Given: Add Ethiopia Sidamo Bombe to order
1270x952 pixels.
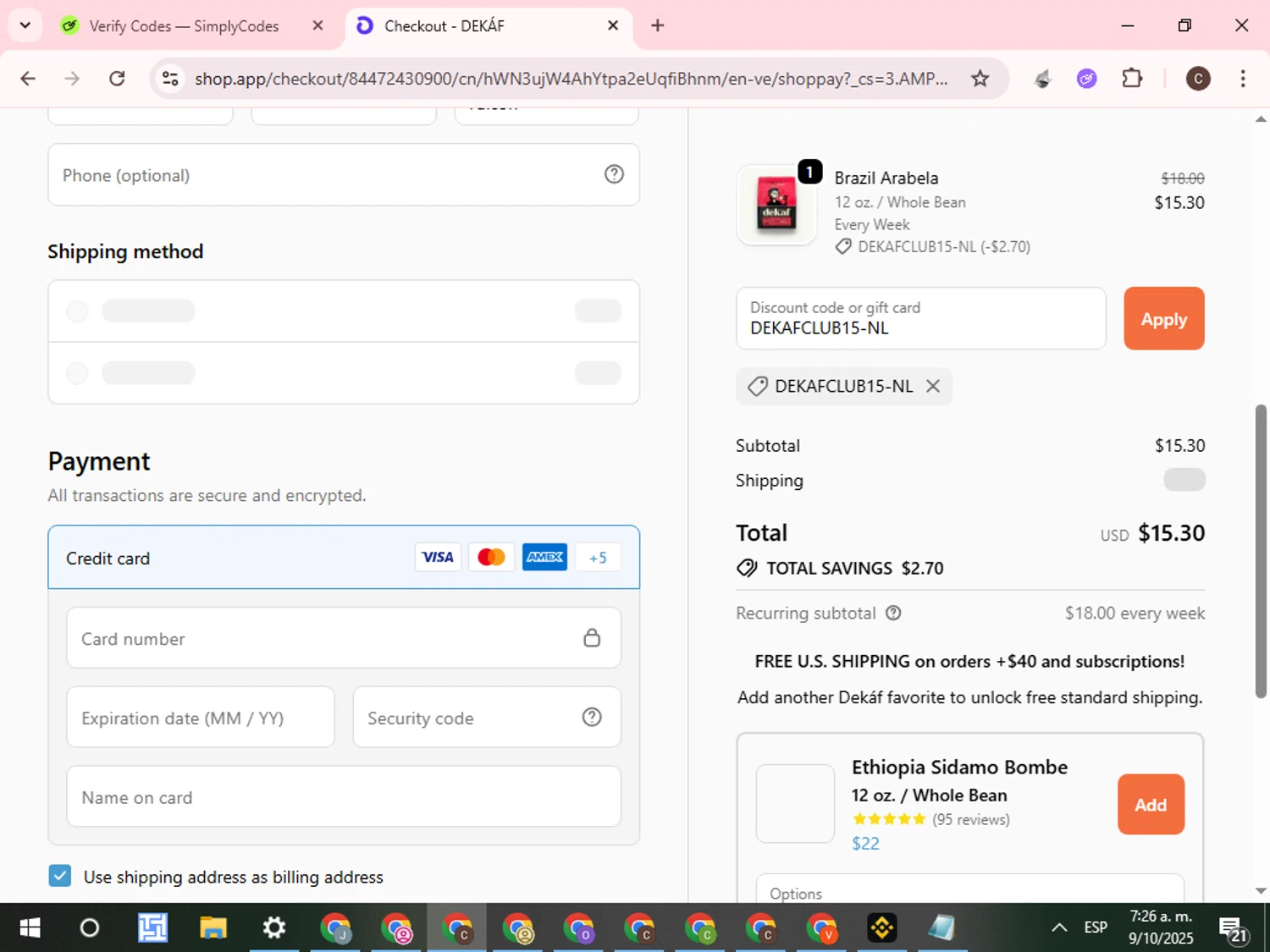Looking at the screenshot, I should click(1151, 804).
